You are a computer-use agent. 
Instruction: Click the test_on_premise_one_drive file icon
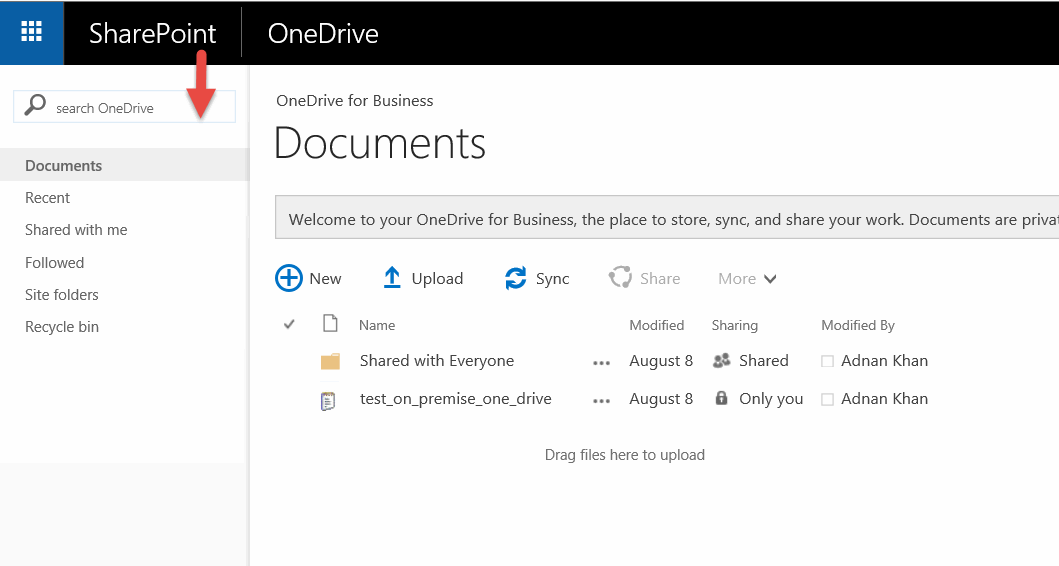click(x=328, y=401)
